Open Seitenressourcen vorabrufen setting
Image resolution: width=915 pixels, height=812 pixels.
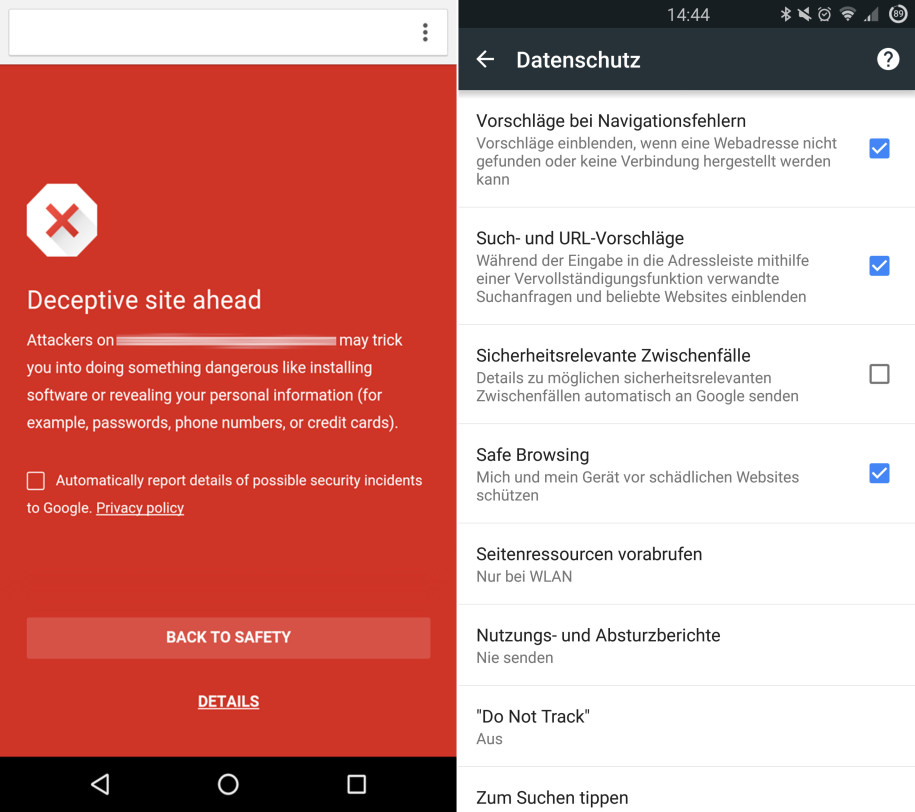pos(686,564)
